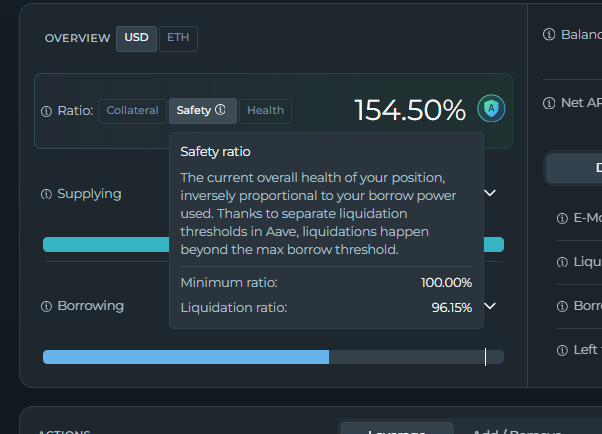Viewport: 602px width, 434px height.
Task: Switch overview currency to ETH
Action: pos(178,38)
